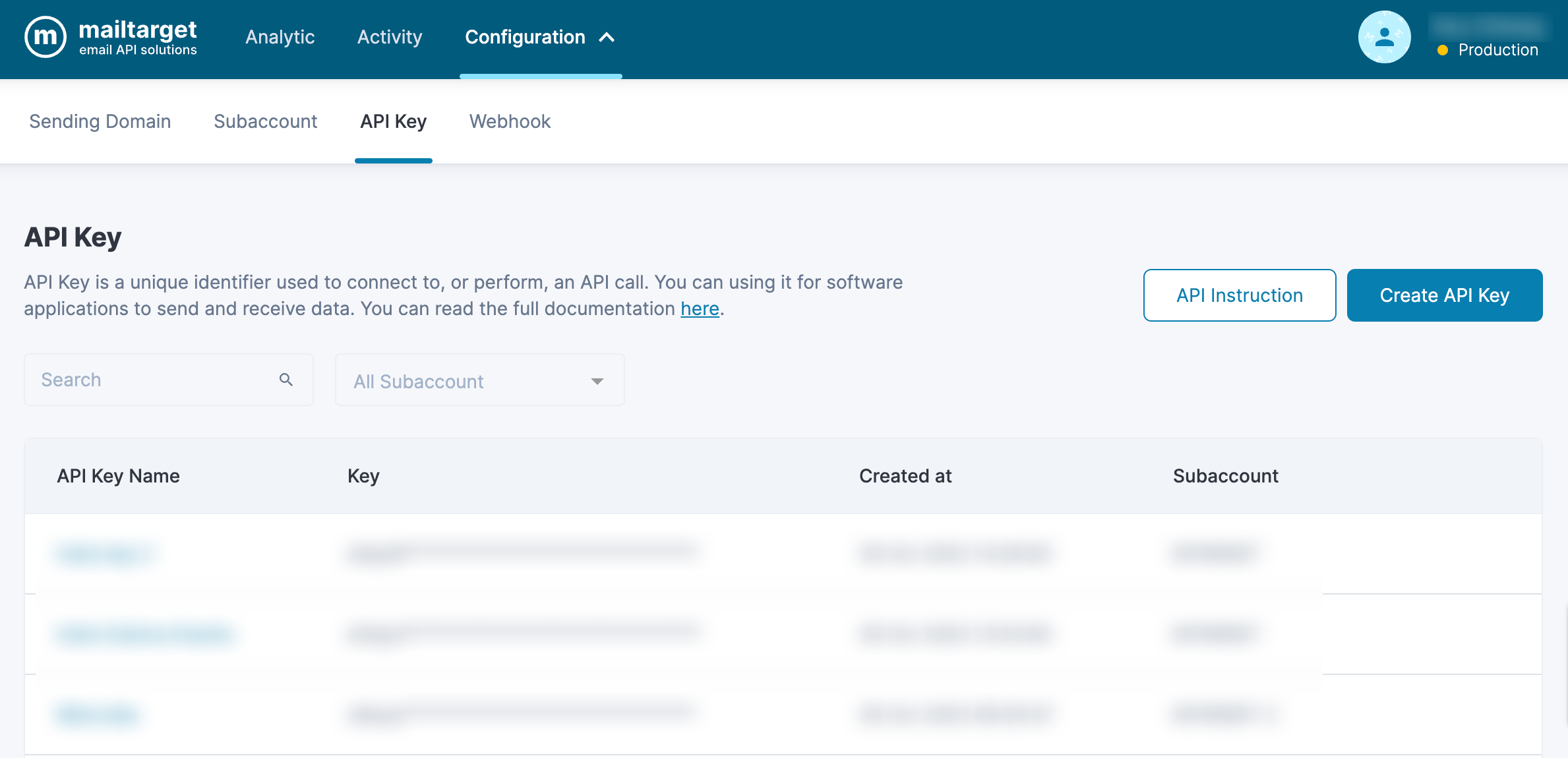Collapse the Configuration menu chevron

[x=607, y=38]
